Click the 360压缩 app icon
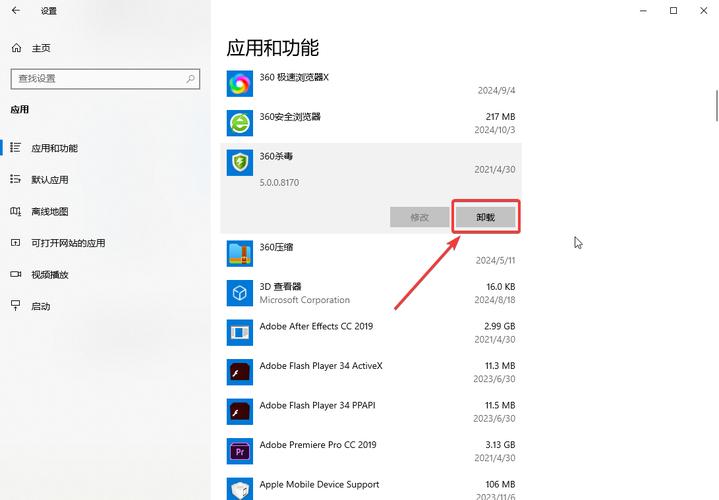This screenshot has width=719, height=500. (x=240, y=253)
